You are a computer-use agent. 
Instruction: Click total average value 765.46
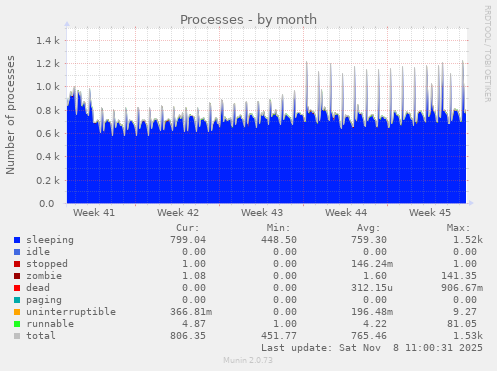(x=369, y=336)
